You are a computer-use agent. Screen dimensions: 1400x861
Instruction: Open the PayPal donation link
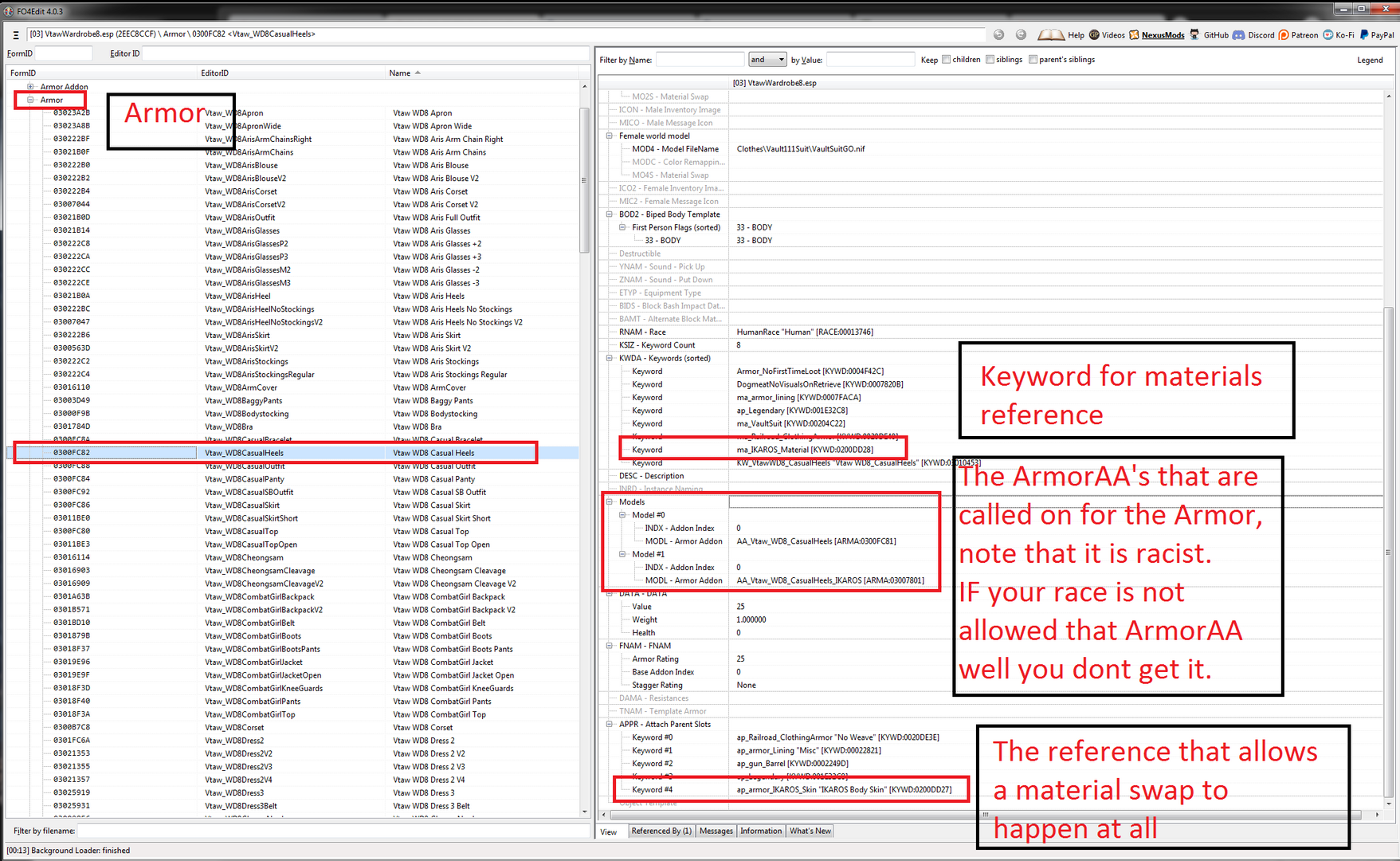[x=1377, y=35]
